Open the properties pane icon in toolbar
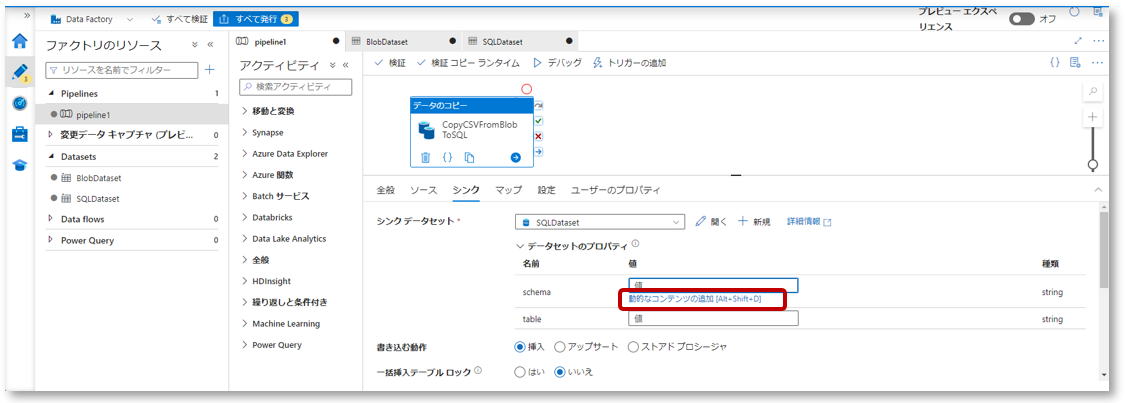Screen dimensions: 1125x403 1075,62
